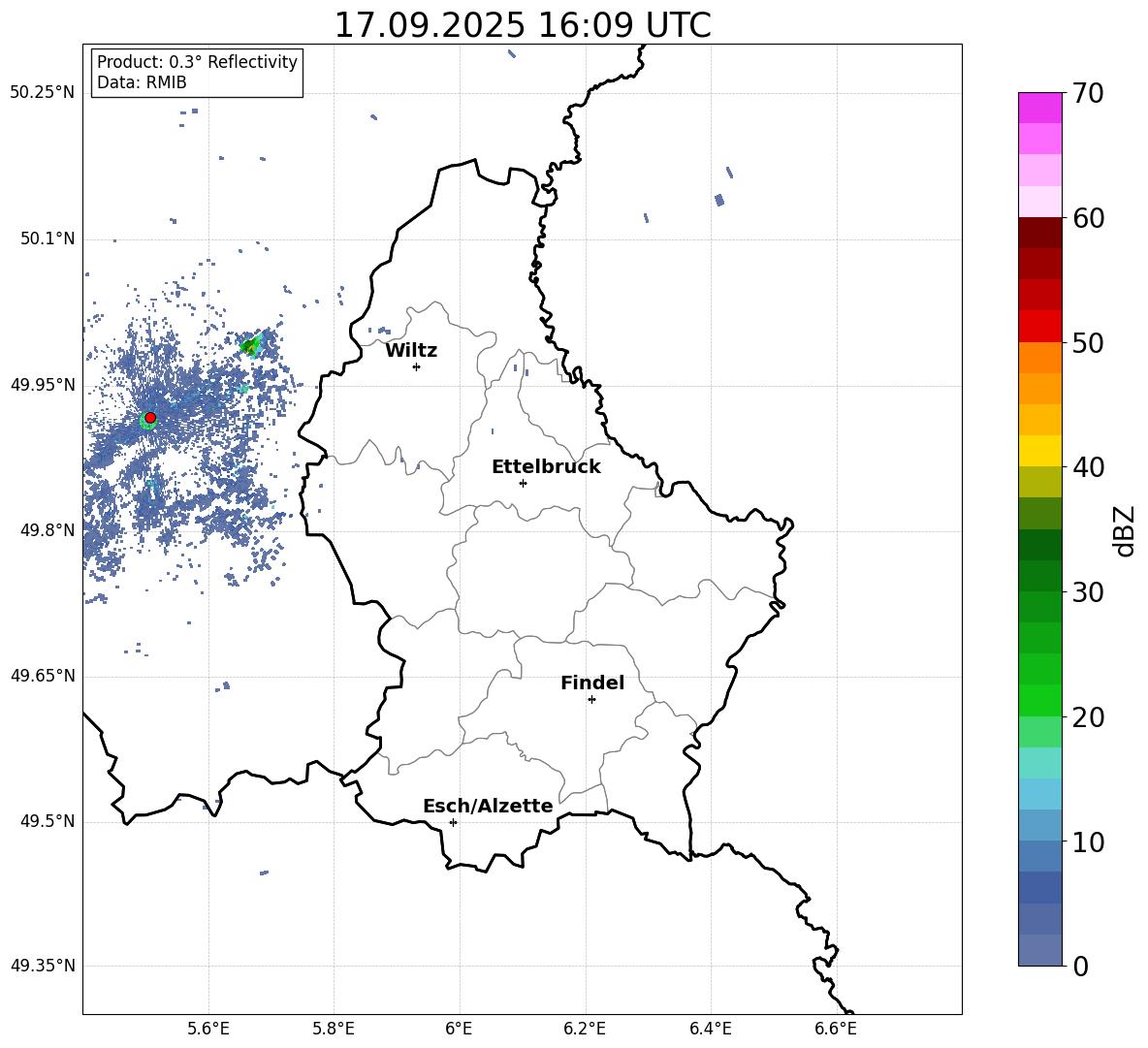The image size is (1148, 1048).
Task: Click the colorbar tick label 10
Action: coord(1088,842)
